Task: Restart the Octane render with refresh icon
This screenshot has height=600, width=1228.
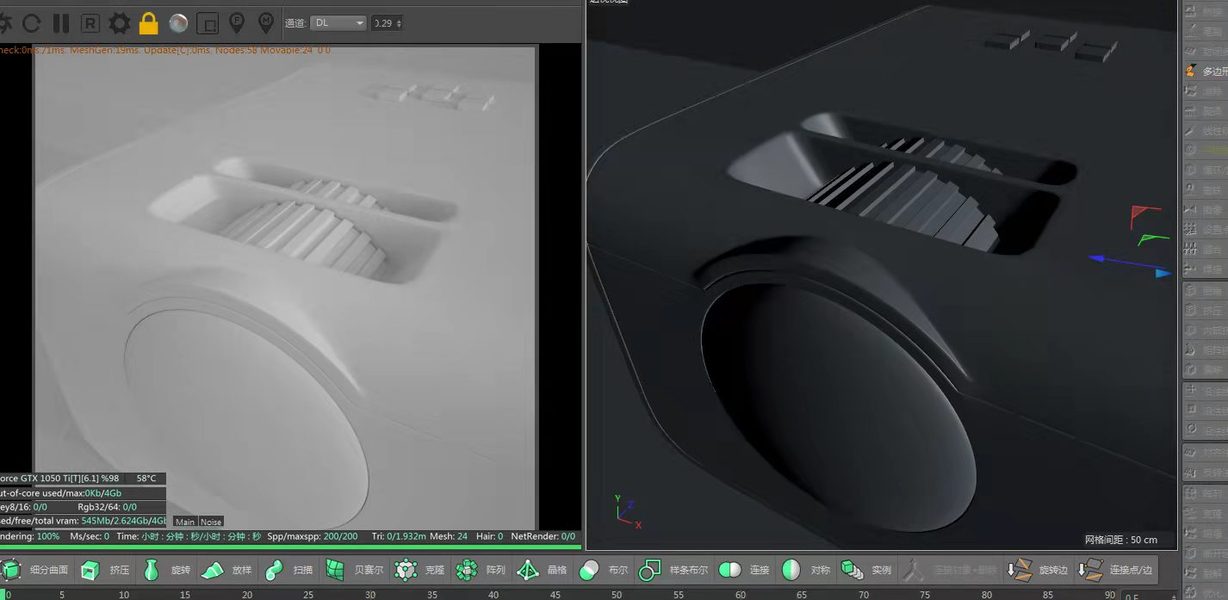Action: 31,23
